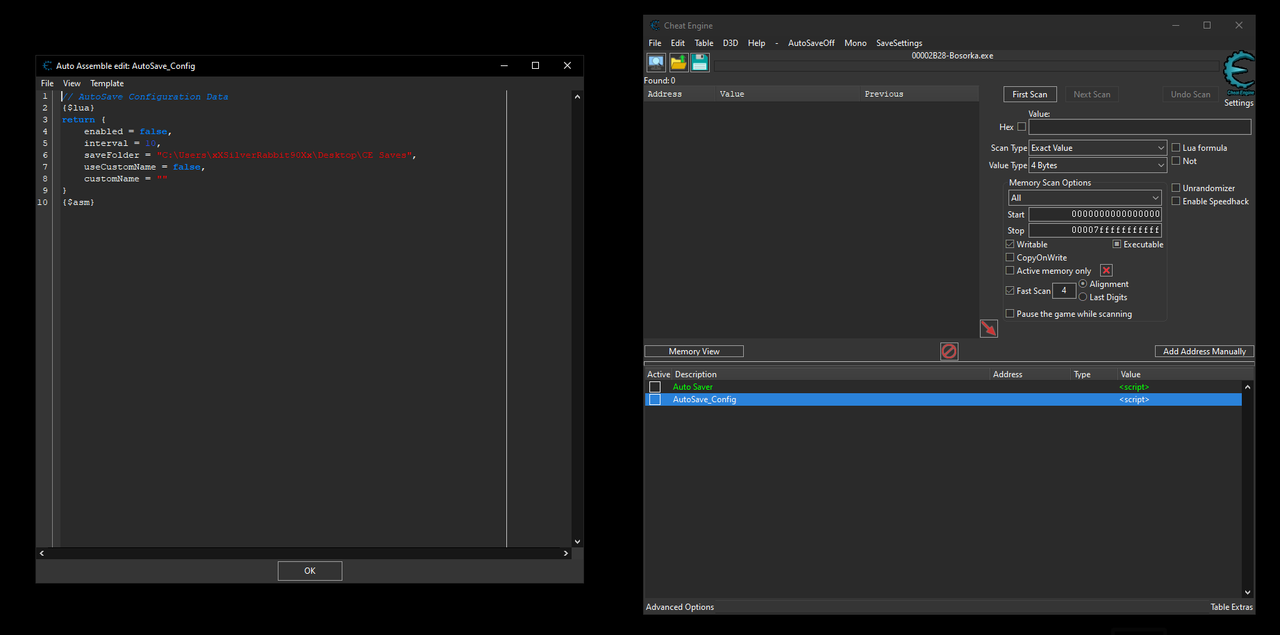The image size is (1280, 635).
Task: Open Template menu in Auto Assemble window
Action: (x=107, y=84)
